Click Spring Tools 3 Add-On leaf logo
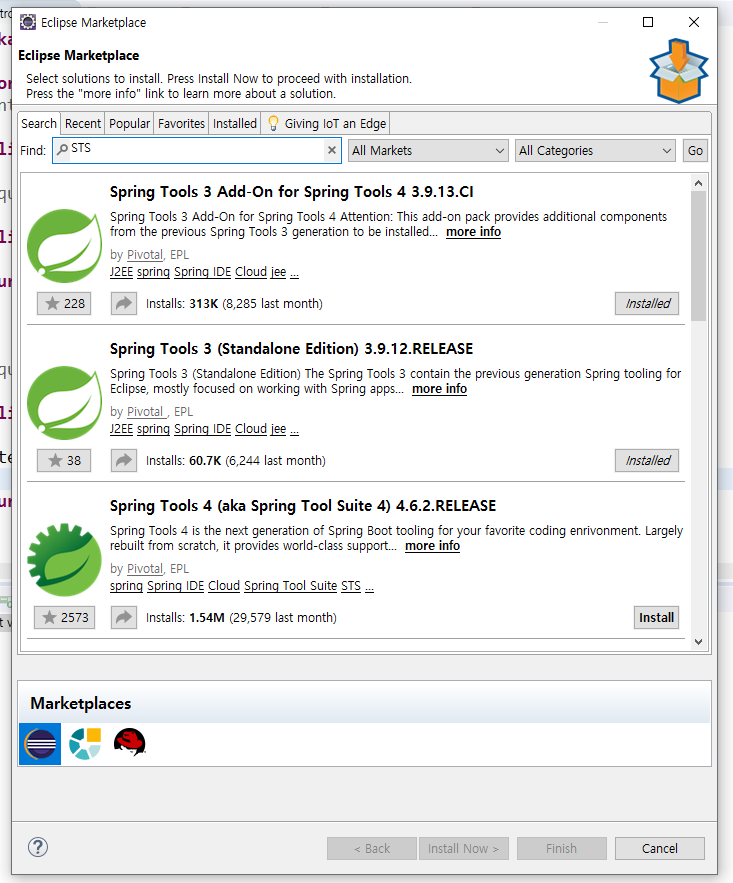Screen dimensions: 733x883 pos(64,246)
